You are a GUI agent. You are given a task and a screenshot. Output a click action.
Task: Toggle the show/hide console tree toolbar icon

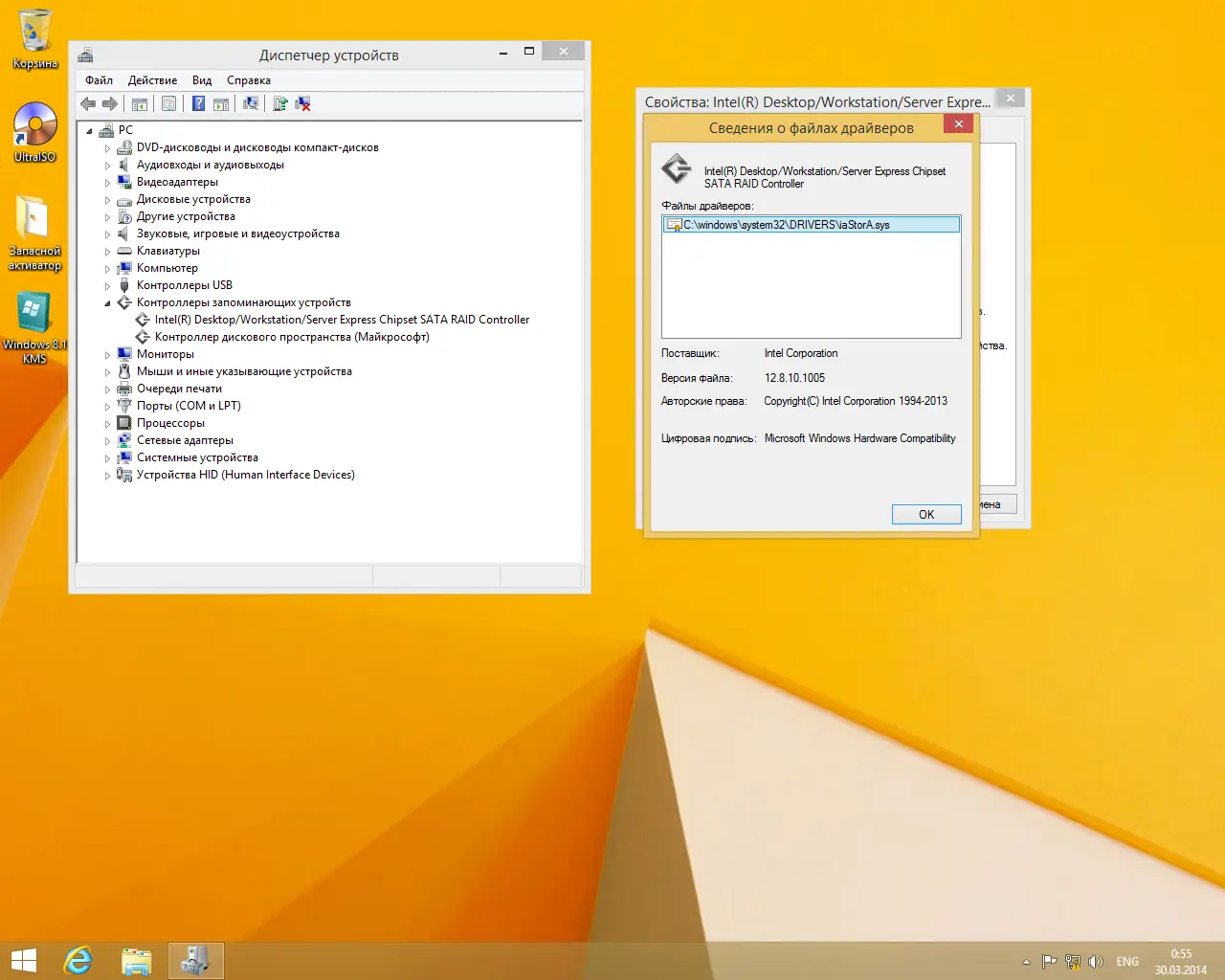coord(140,103)
